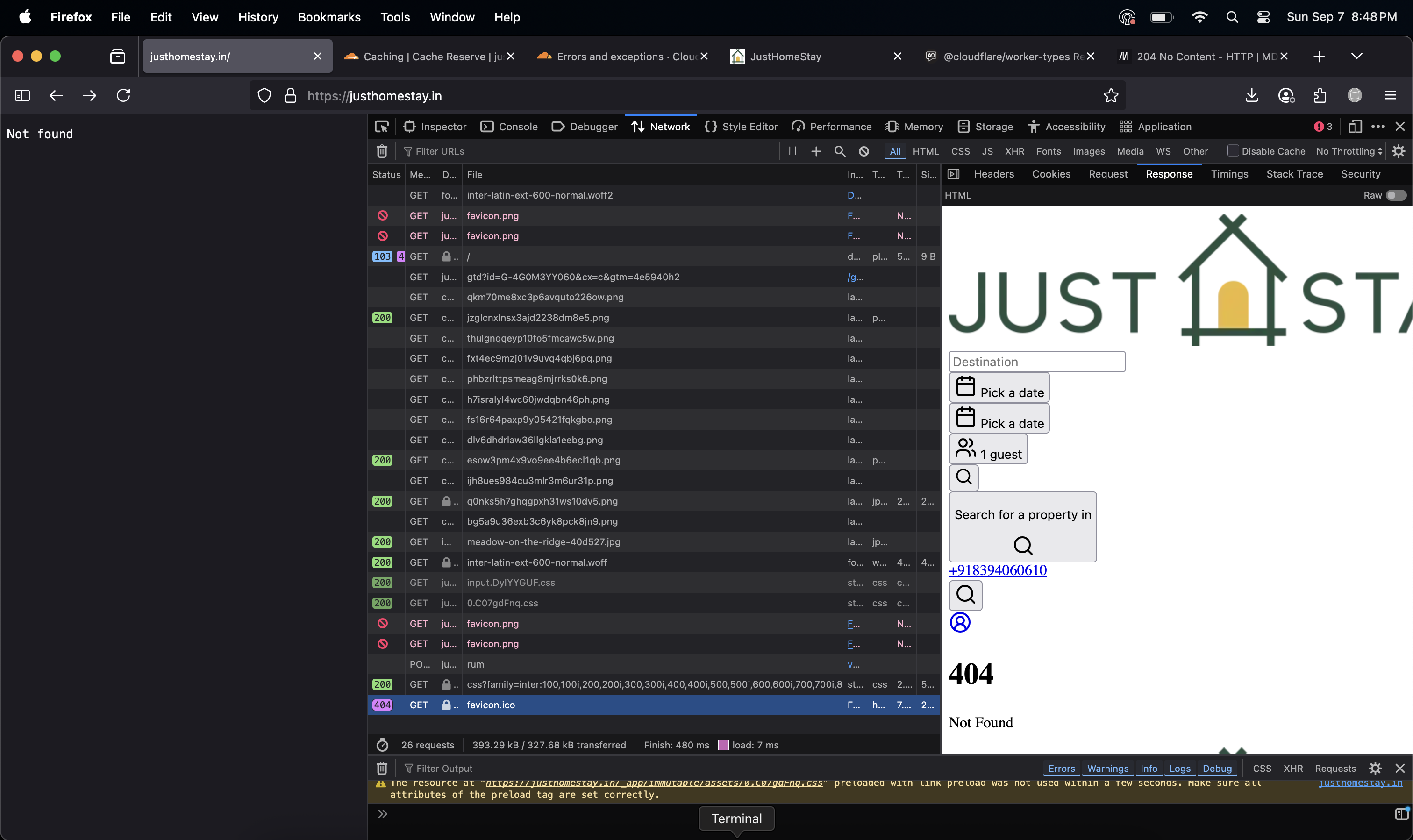
Task: Enable the Disable Cache checkbox
Action: click(1233, 151)
